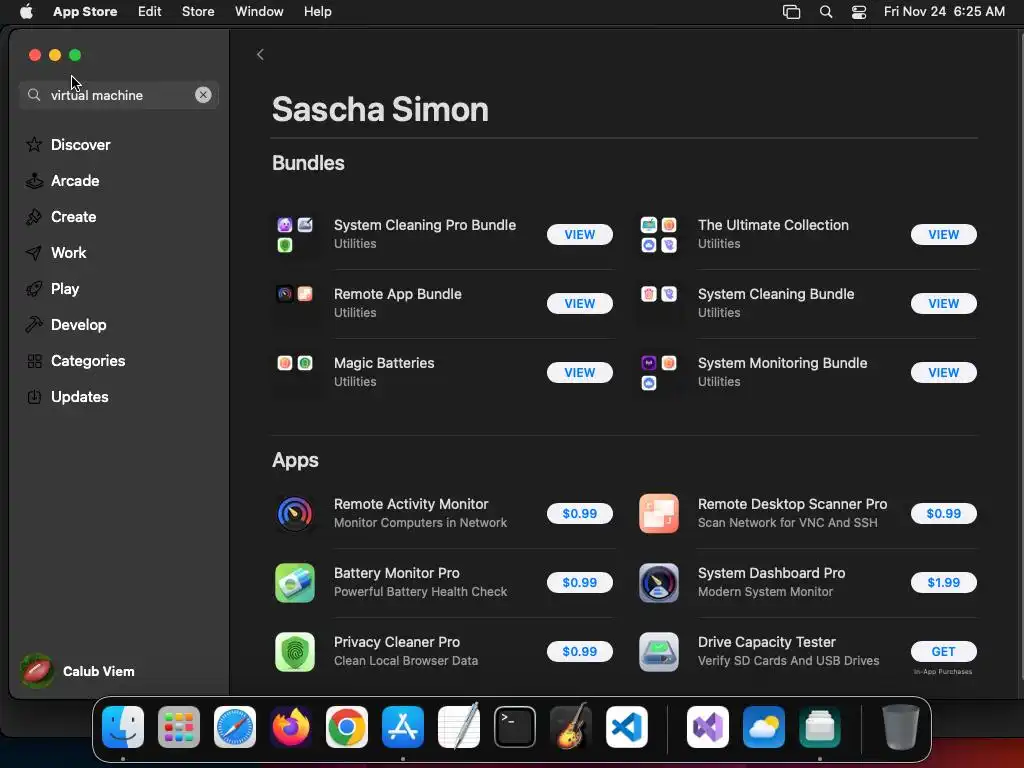1024x768 pixels.
Task: Click the System Cleaning Pro Bundle icons
Action: click(x=295, y=234)
